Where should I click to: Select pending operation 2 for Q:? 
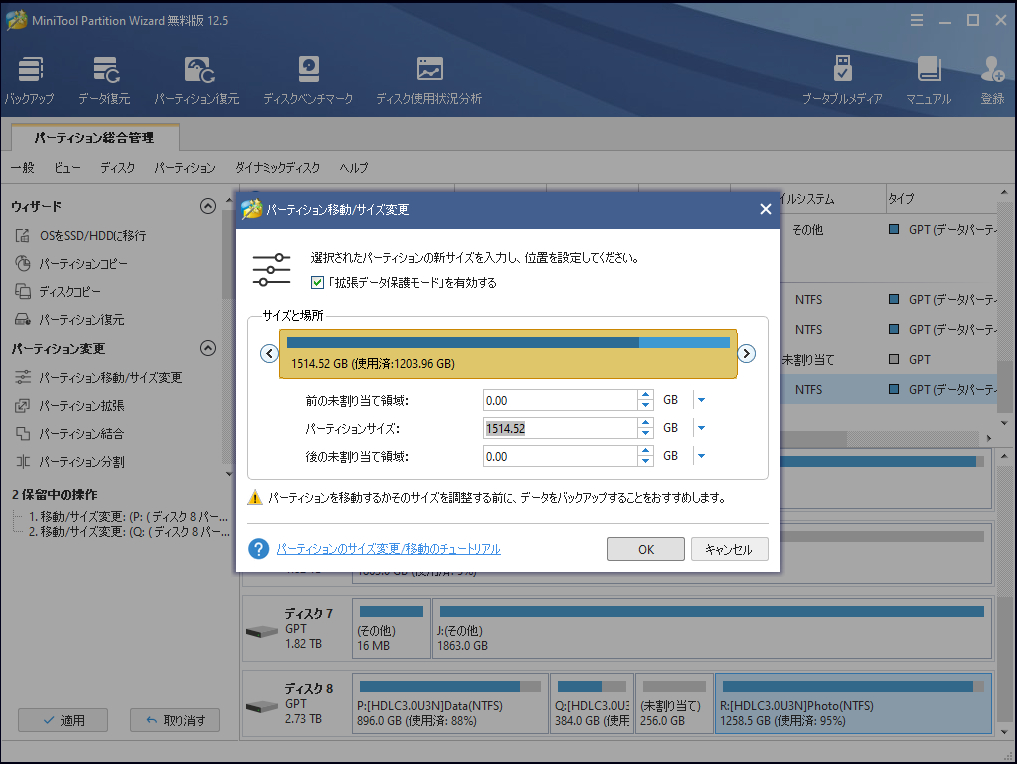[128, 531]
